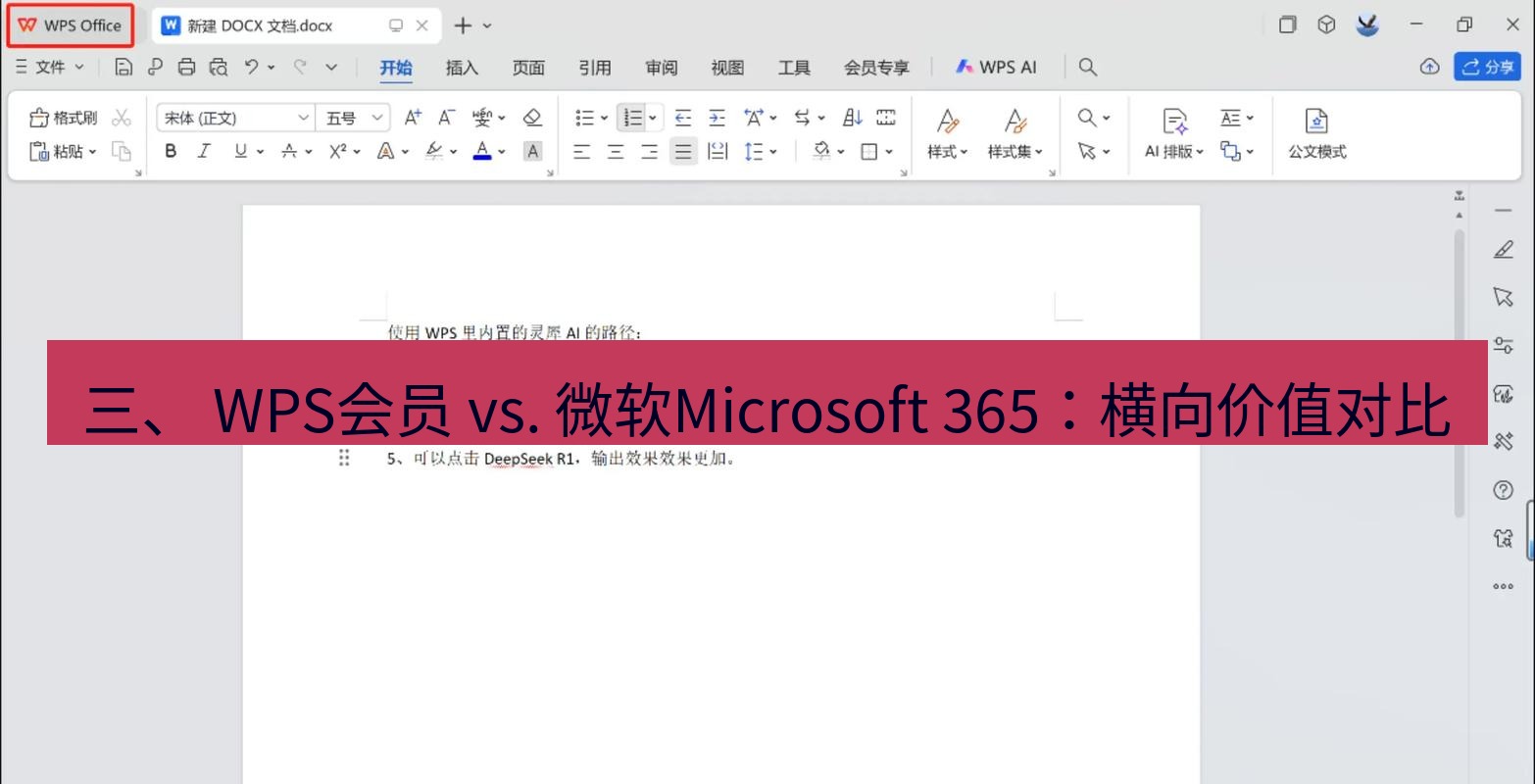
Task: Switch to the 插入 ribbon tab
Action: pyautogui.click(x=461, y=68)
